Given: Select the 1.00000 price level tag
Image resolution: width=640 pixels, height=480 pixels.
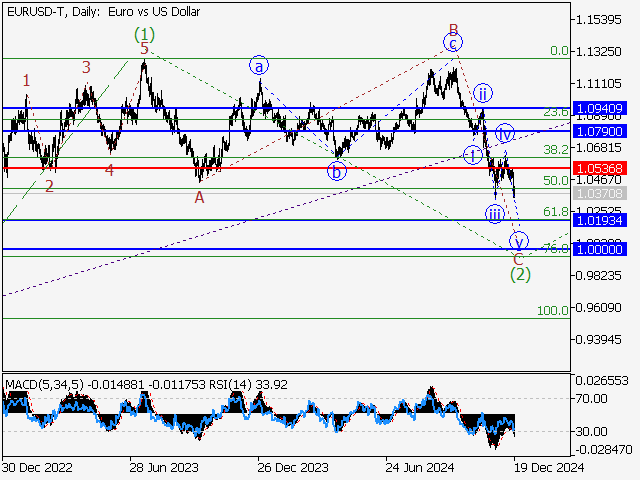Looking at the screenshot, I should 599,249.
